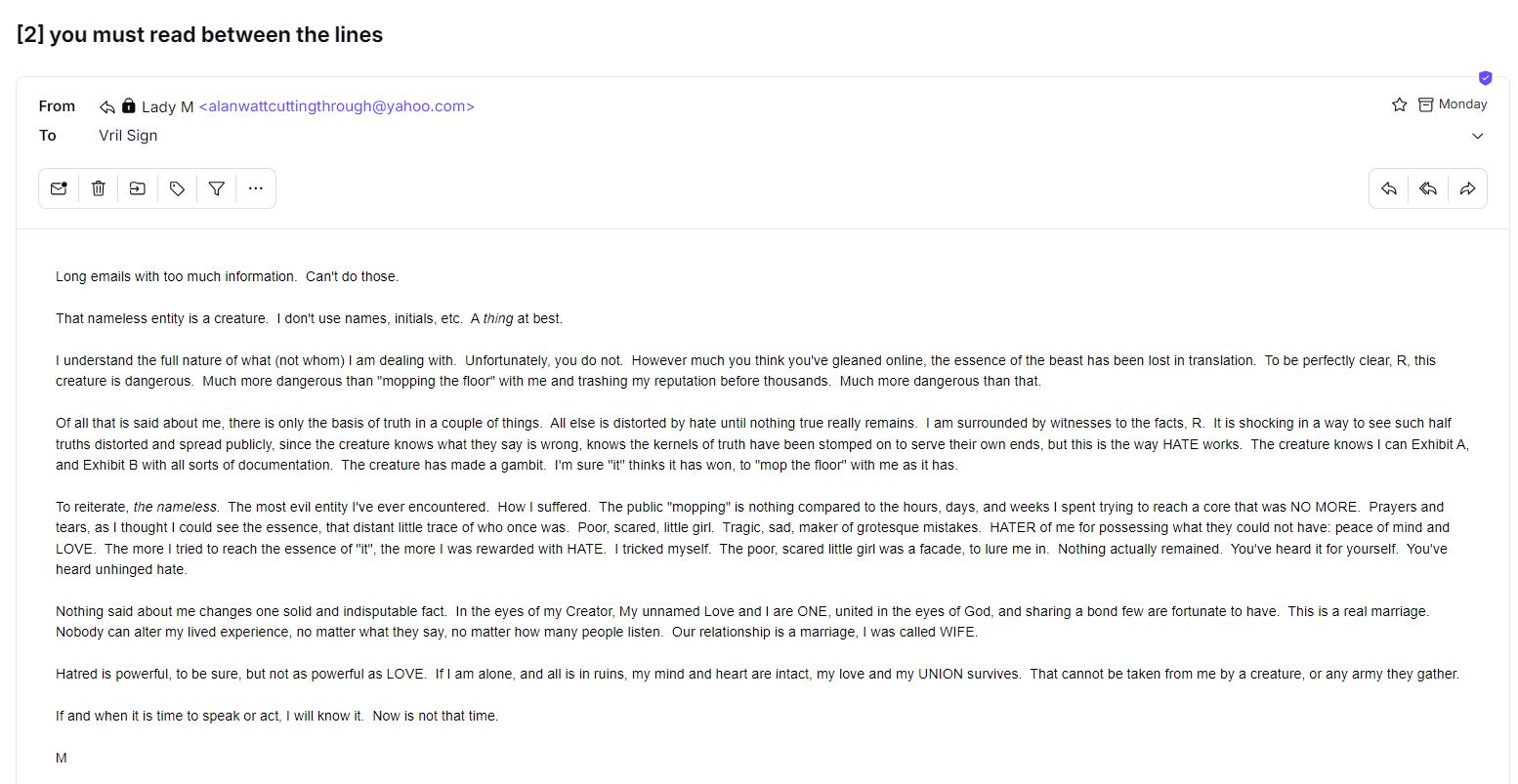This screenshot has height=784, width=1518.
Task: Click the Reply all double-arrow icon
Action: pyautogui.click(x=1428, y=188)
